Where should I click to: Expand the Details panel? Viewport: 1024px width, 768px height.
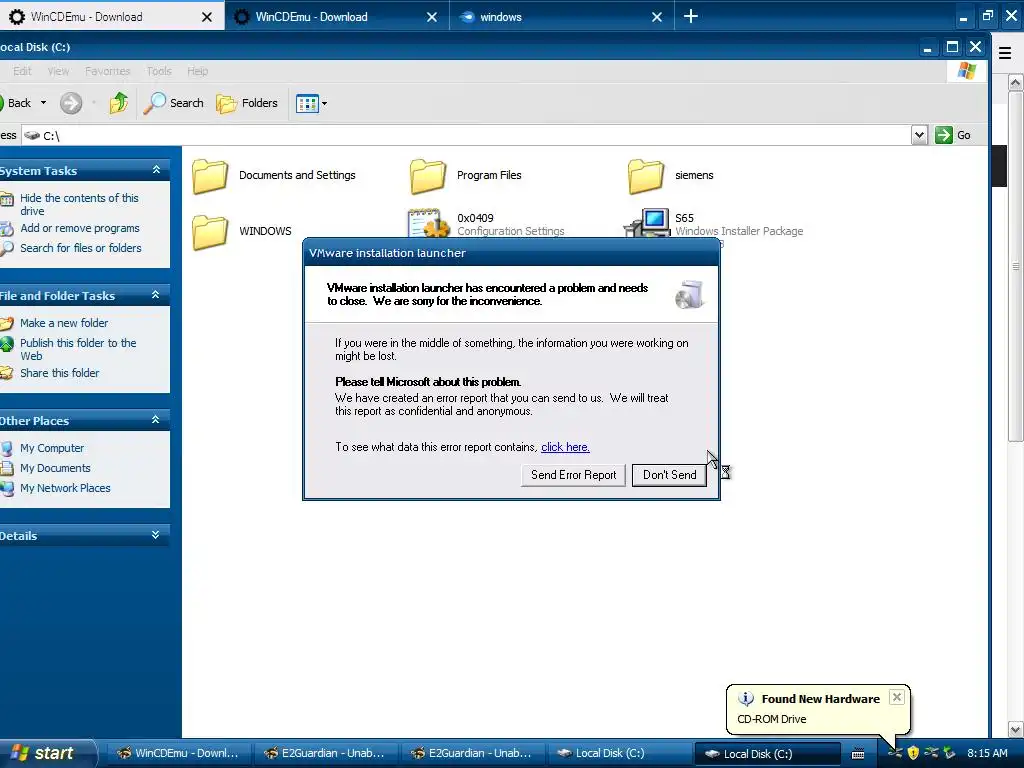point(155,534)
